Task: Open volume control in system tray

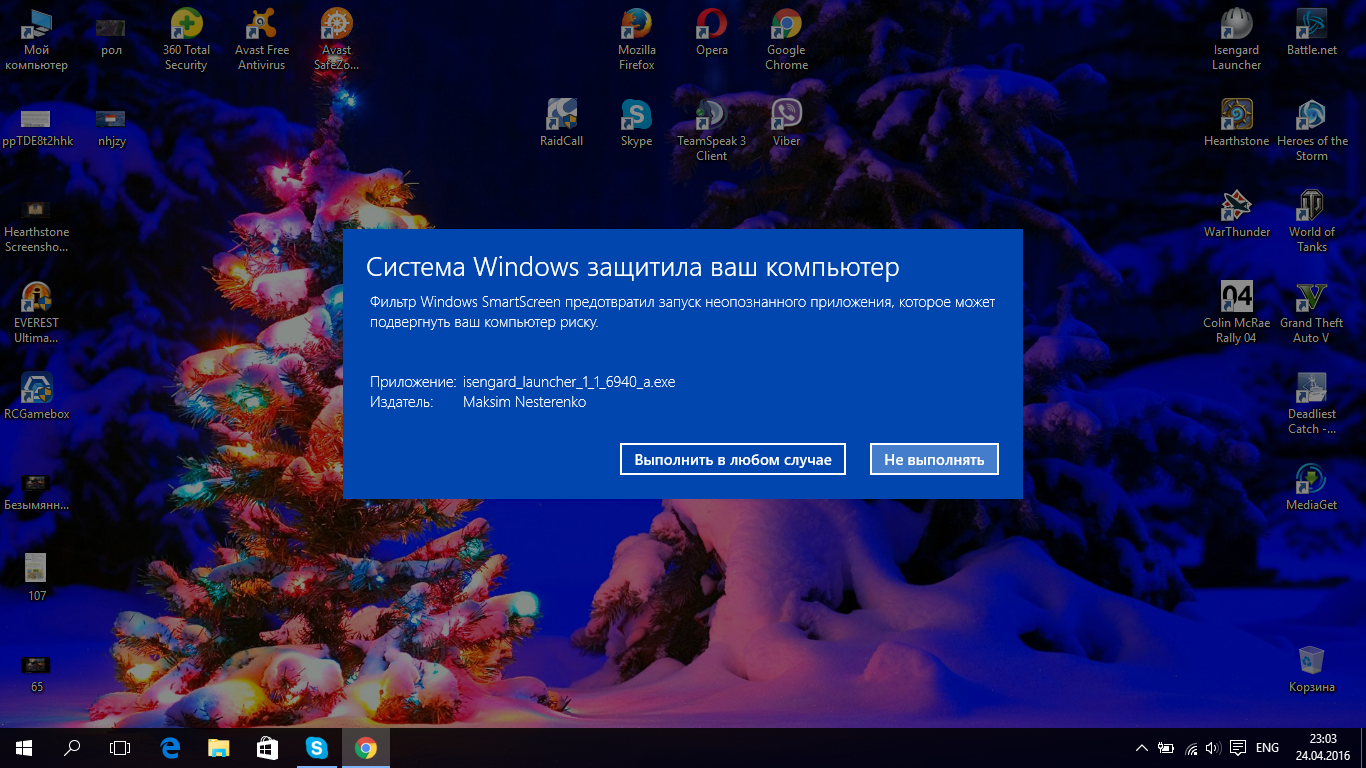Action: click(1213, 748)
